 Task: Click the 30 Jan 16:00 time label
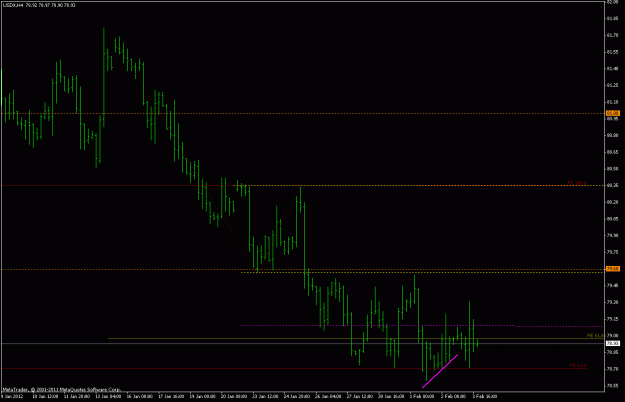(x=391, y=396)
